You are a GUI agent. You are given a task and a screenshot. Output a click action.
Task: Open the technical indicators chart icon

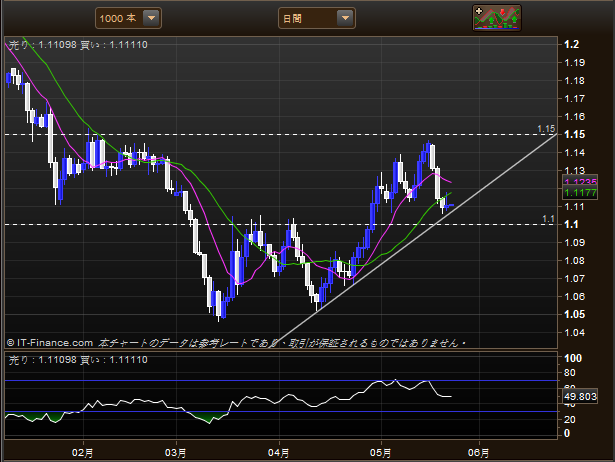[497, 18]
